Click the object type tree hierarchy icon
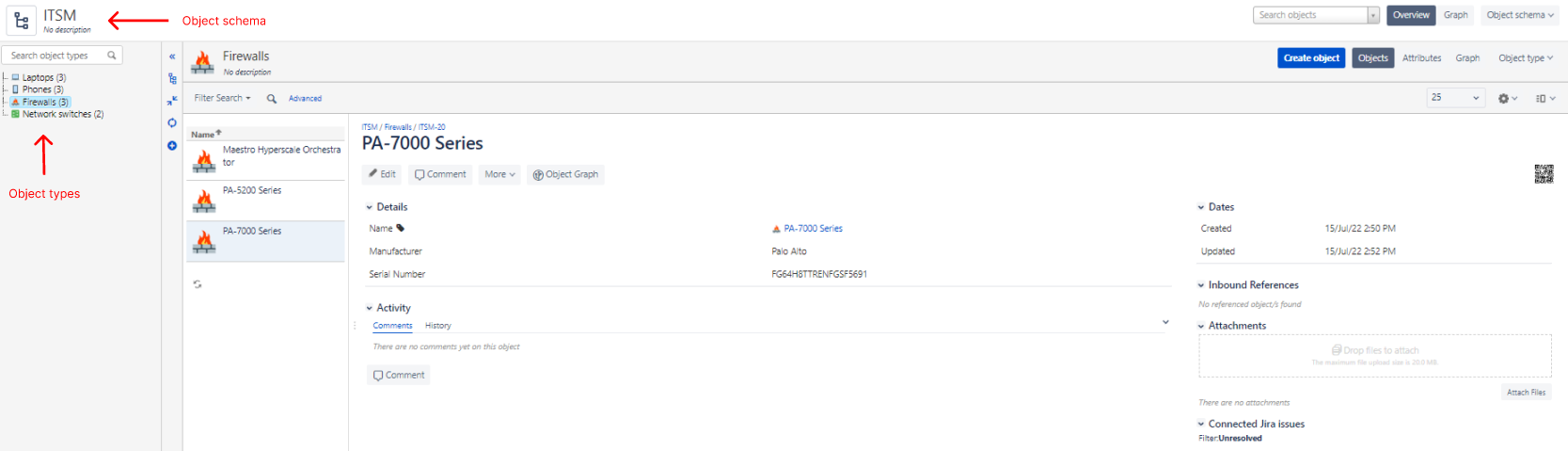This screenshot has width=1568, height=451. 172,79
